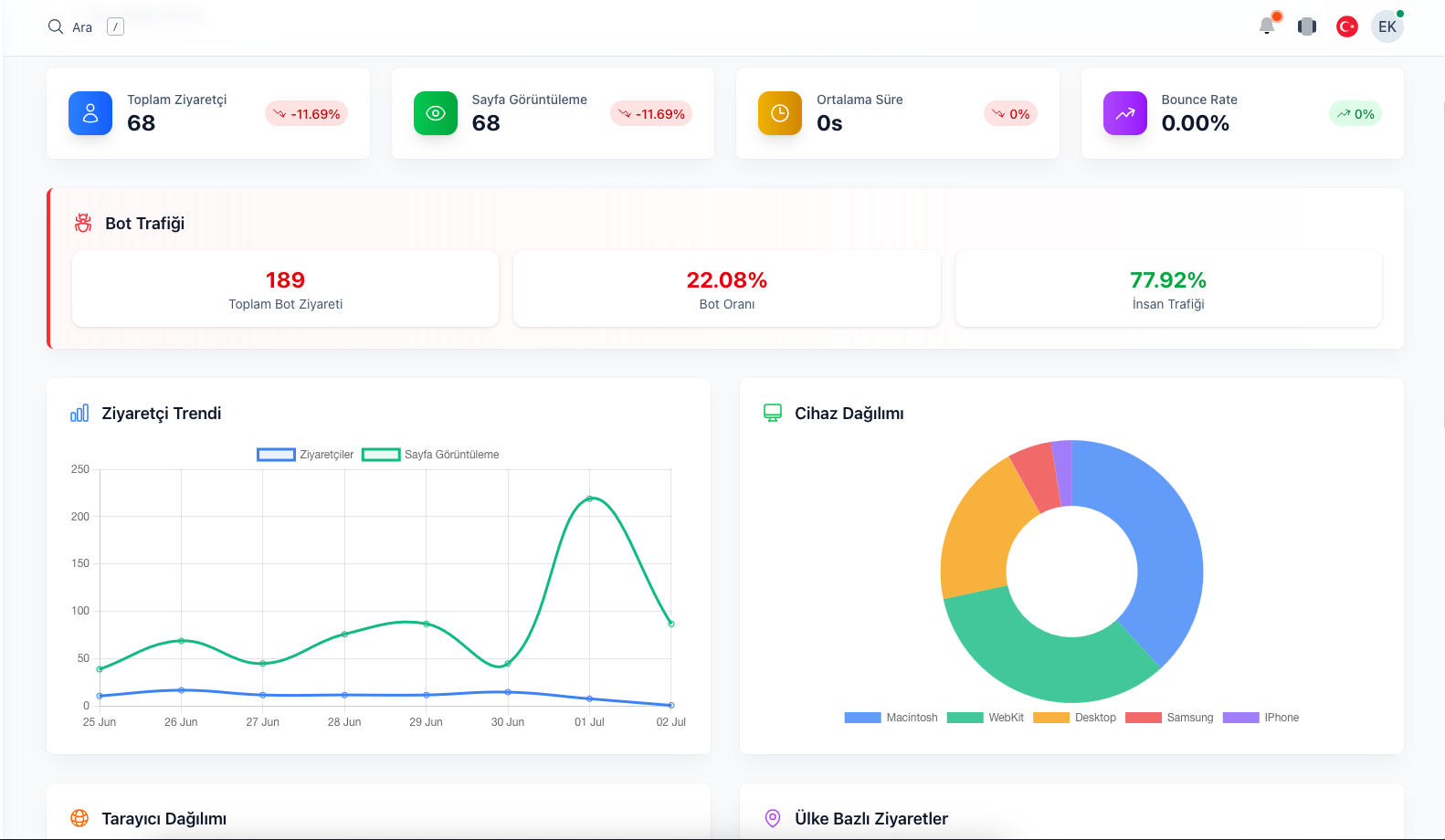Image resolution: width=1445 pixels, height=840 pixels.
Task: Click the 189 Toplam Bot Ziyareti card
Action: (x=286, y=289)
